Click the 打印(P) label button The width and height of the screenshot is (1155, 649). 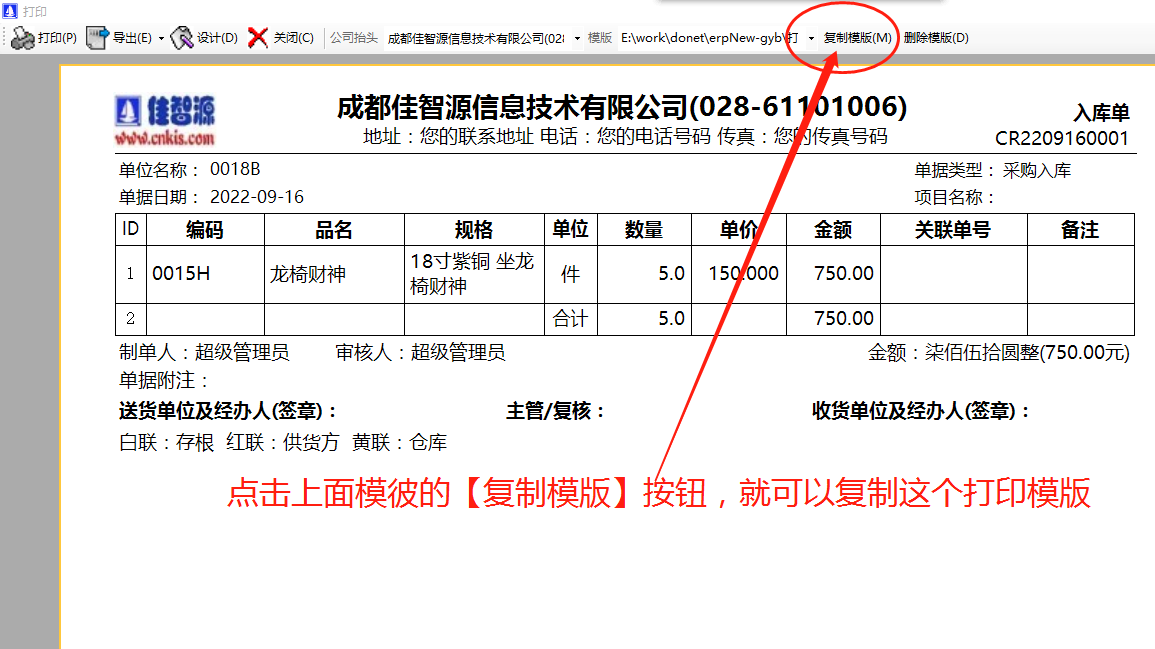click(x=57, y=38)
